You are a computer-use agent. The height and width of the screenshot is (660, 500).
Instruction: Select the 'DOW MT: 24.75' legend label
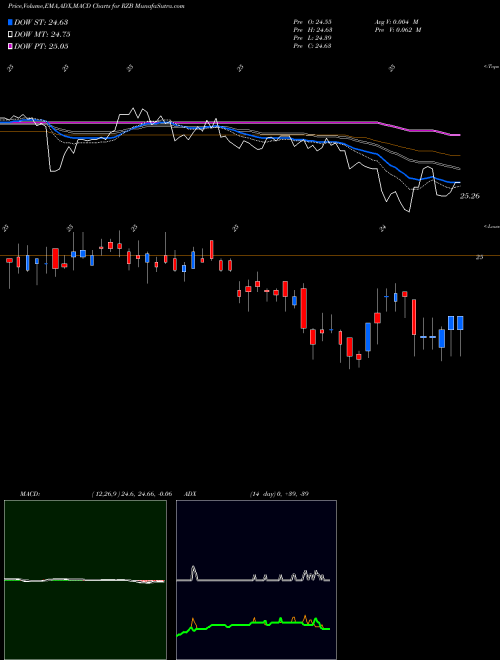click(x=42, y=35)
